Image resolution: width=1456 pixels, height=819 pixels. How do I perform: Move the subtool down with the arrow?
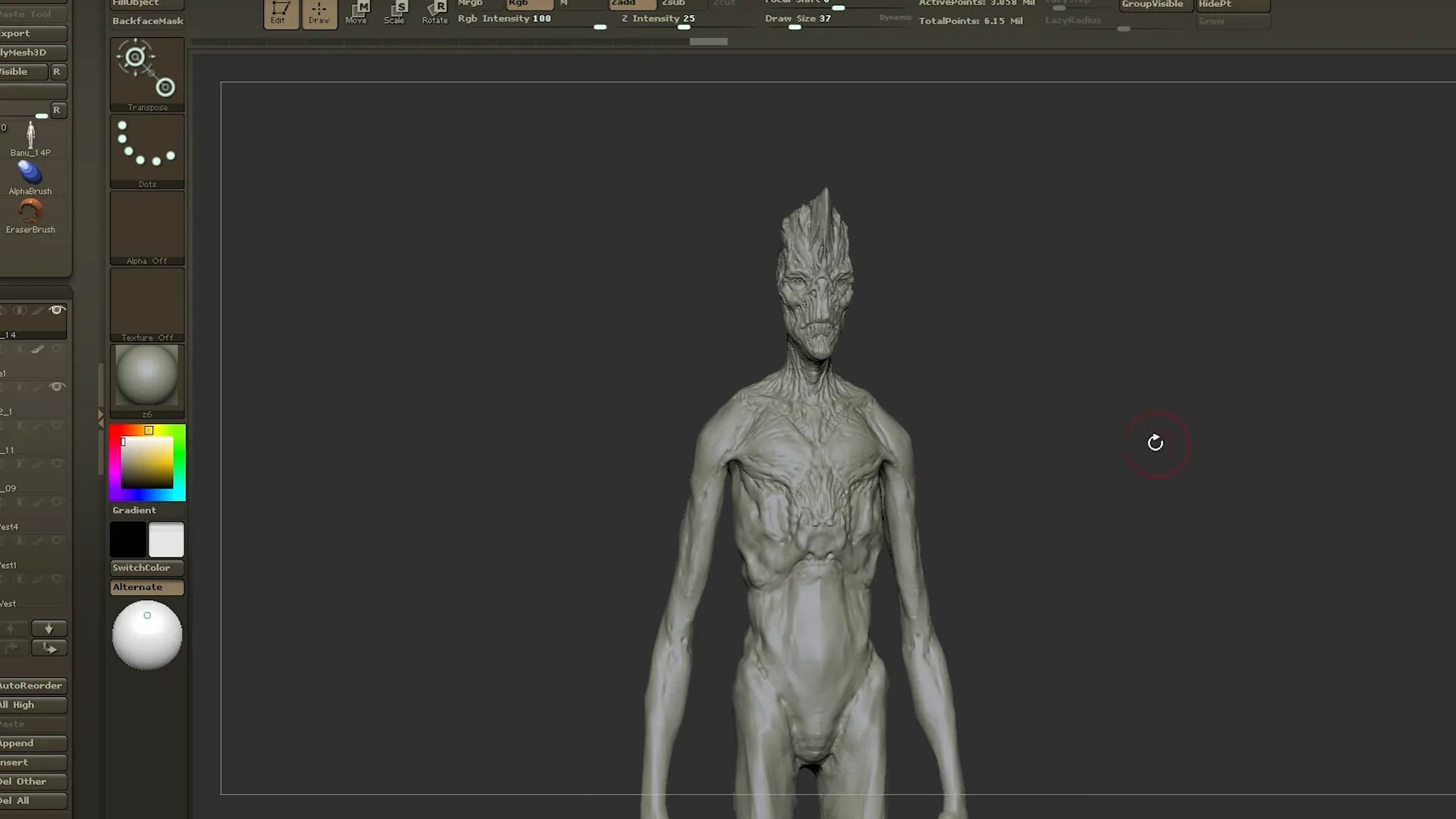point(49,629)
